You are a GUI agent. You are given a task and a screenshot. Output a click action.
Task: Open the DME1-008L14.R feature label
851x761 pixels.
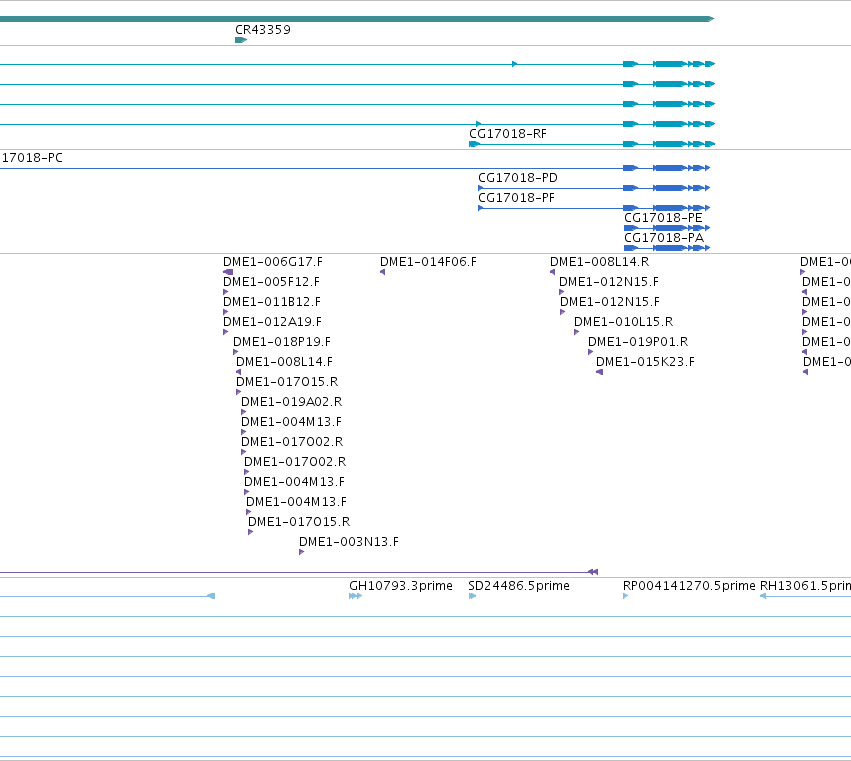[x=600, y=262]
